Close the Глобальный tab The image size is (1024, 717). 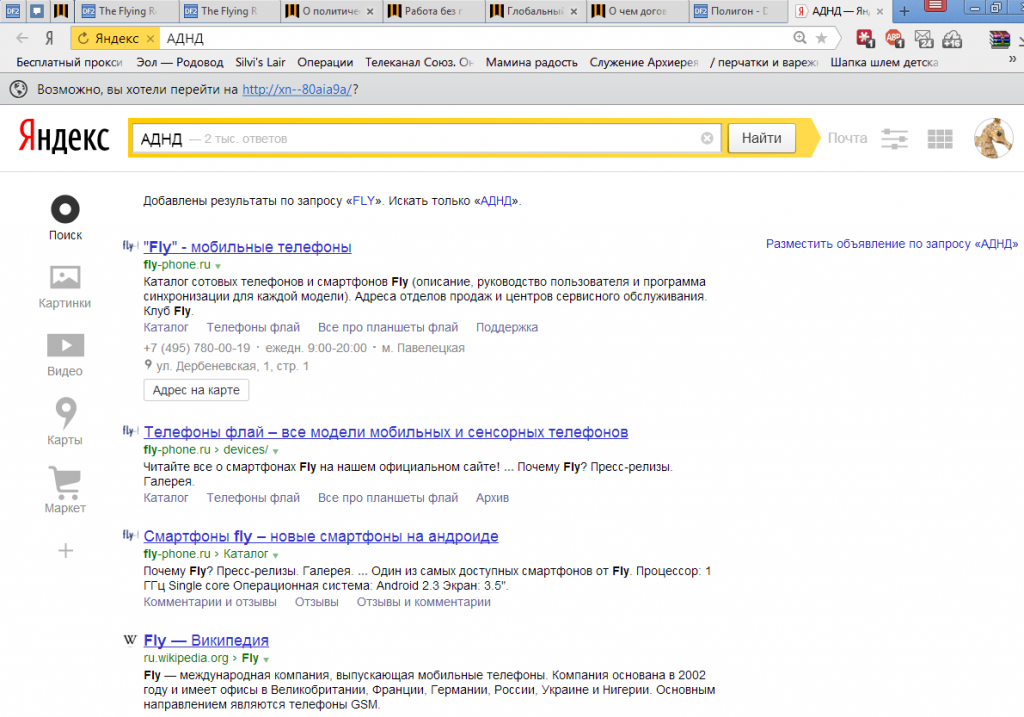point(573,11)
